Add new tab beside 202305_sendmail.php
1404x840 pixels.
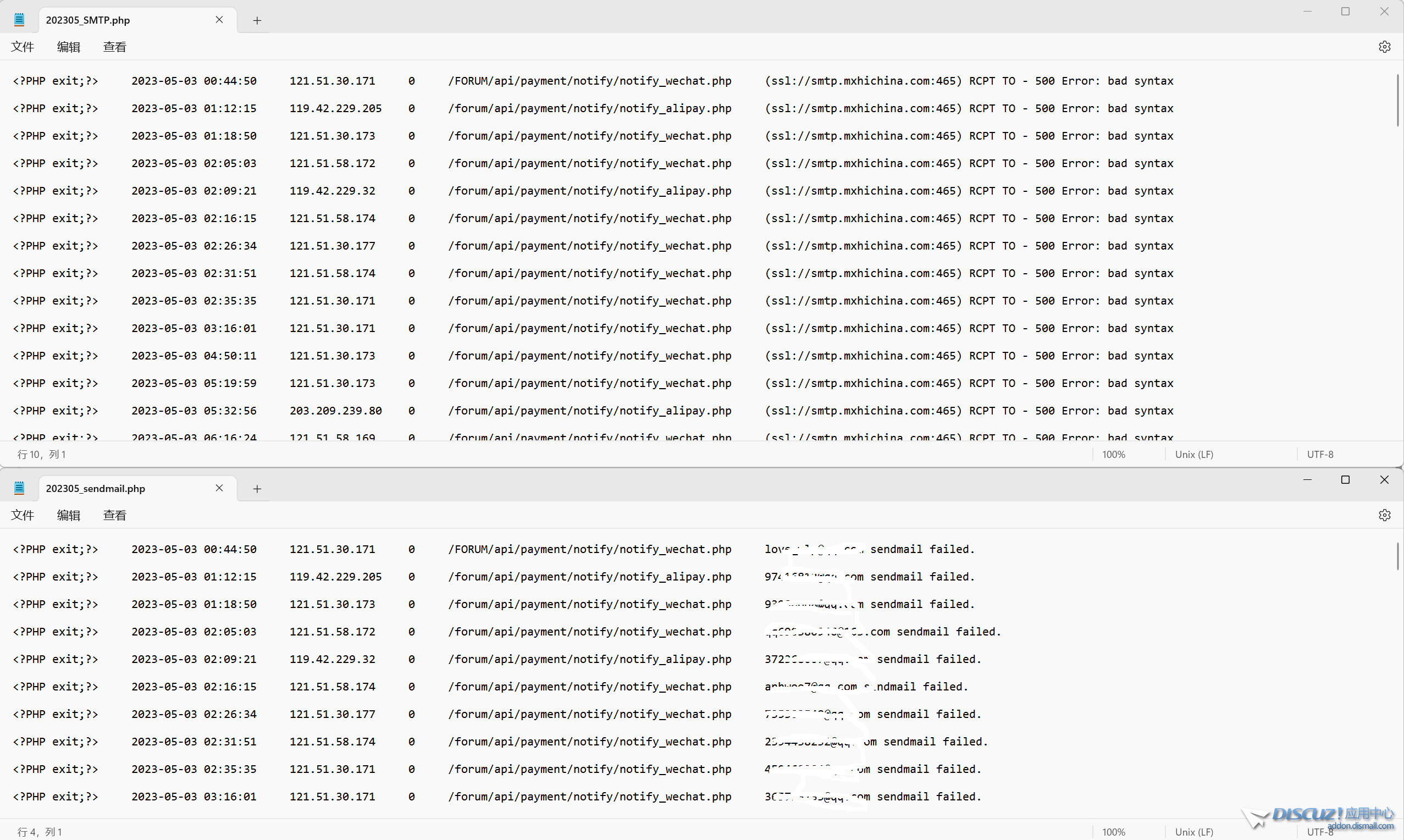257,489
